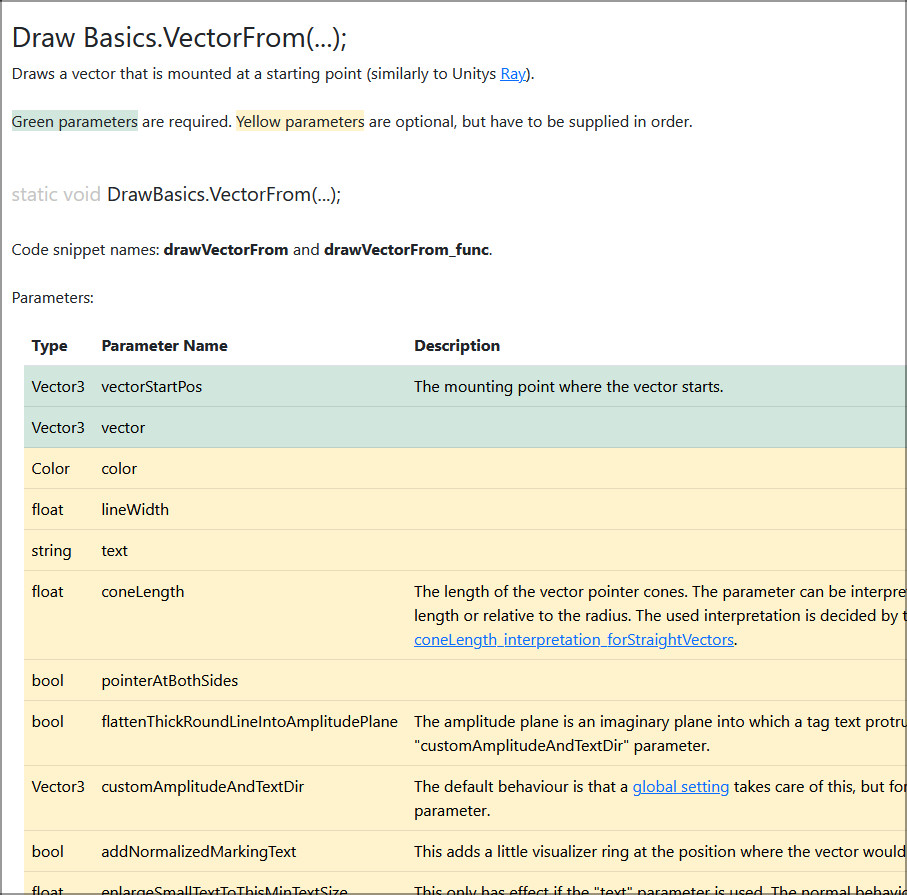Select the vectorStartPos parameter name
The height and width of the screenshot is (895, 907).
(x=151, y=387)
